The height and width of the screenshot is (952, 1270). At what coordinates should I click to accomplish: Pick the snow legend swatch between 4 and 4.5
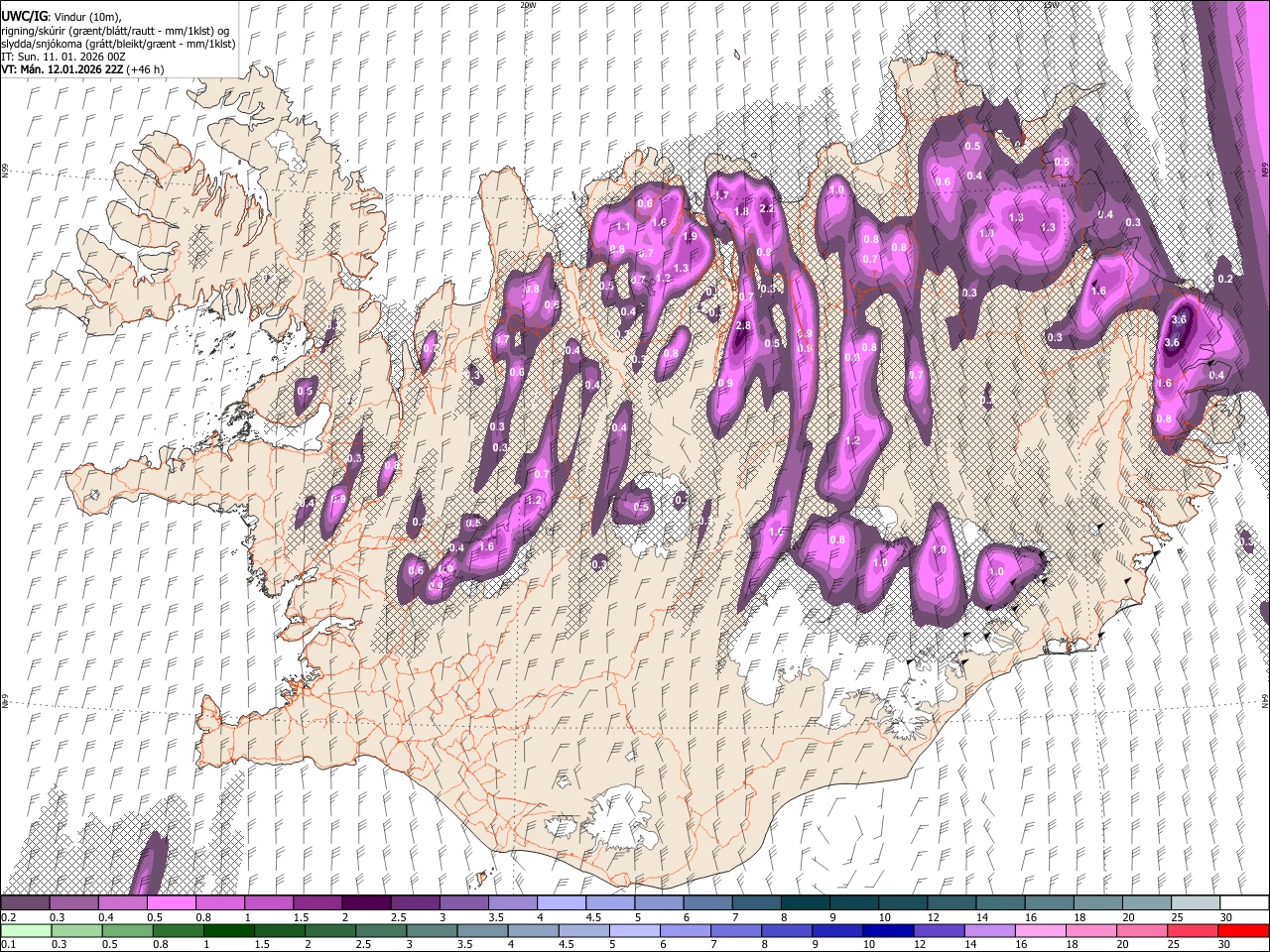(x=562, y=903)
